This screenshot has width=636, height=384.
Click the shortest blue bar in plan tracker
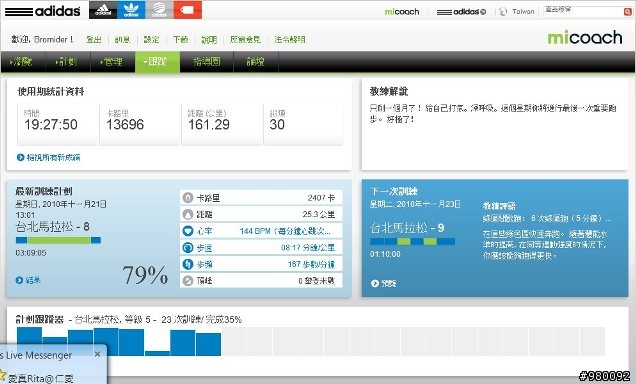pyautogui.click(x=157, y=353)
